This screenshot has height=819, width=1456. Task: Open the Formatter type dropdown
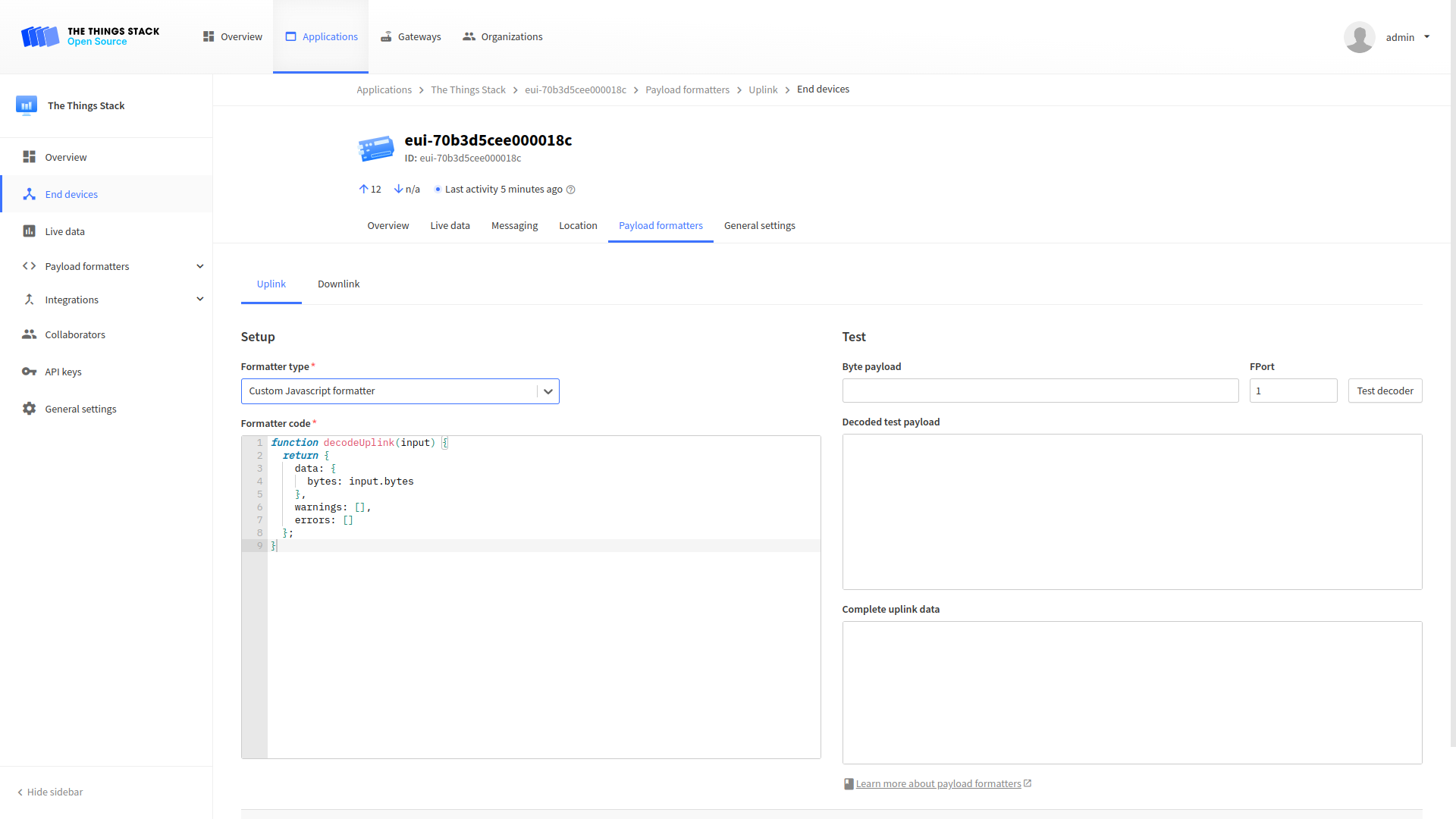[400, 391]
